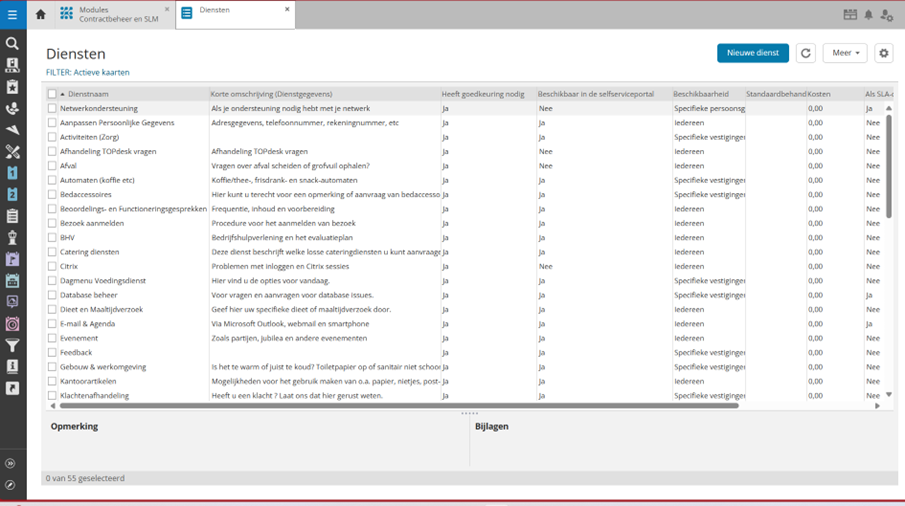This screenshot has width=905, height=506.
Task: Click the sidebar expand double-arrow icon
Action: coord(11,464)
